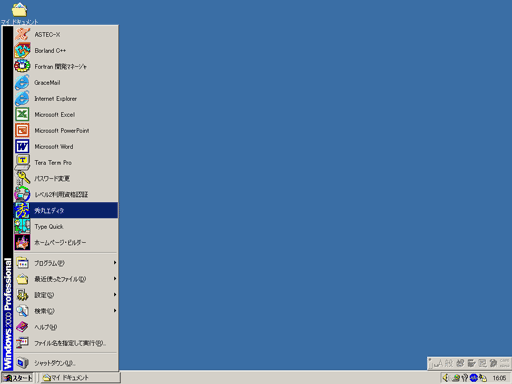
Task: Expand the Programs (P) submenu arrow
Action: (x=115, y=263)
